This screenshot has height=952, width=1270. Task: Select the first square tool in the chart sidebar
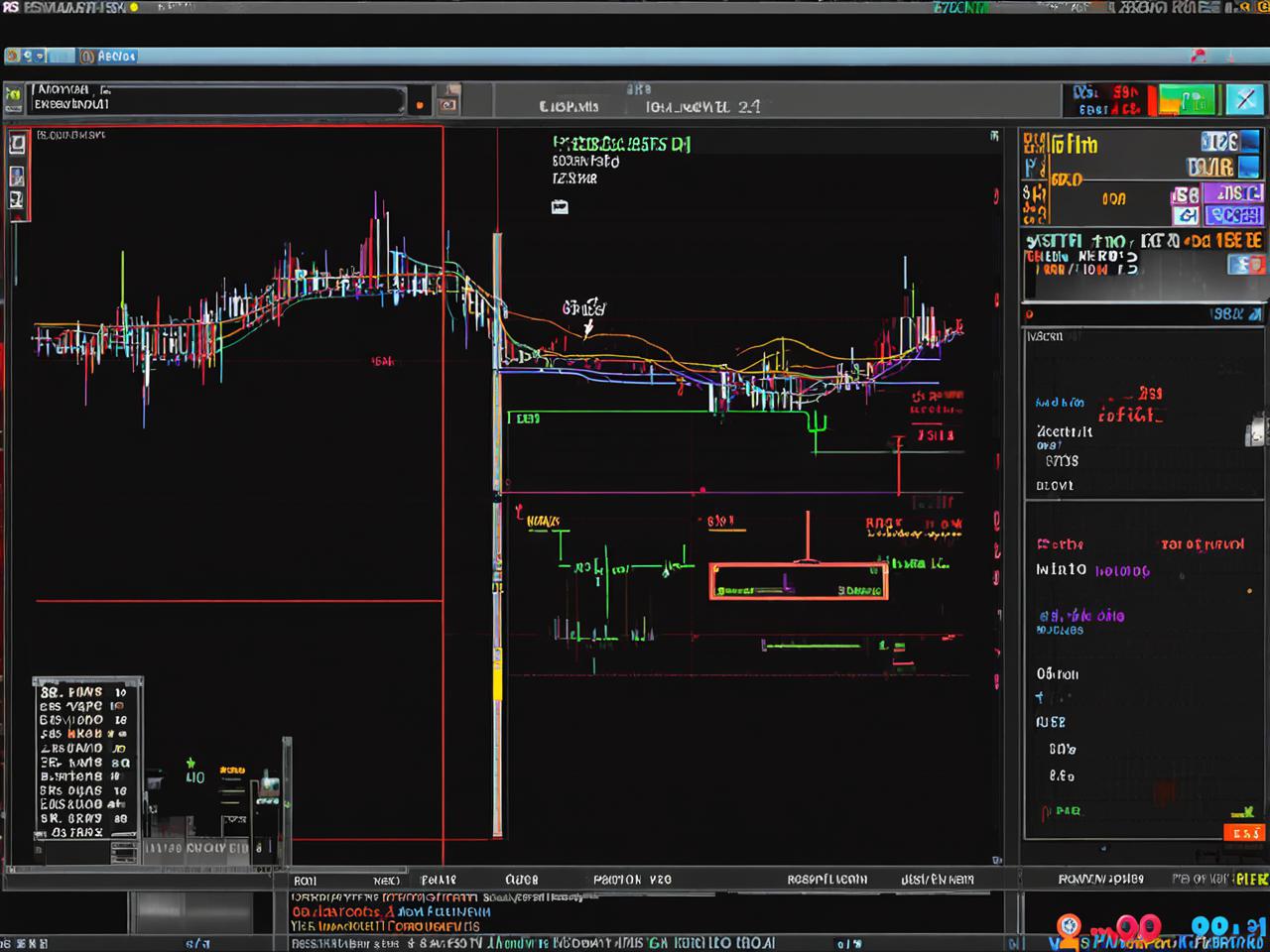18,145
